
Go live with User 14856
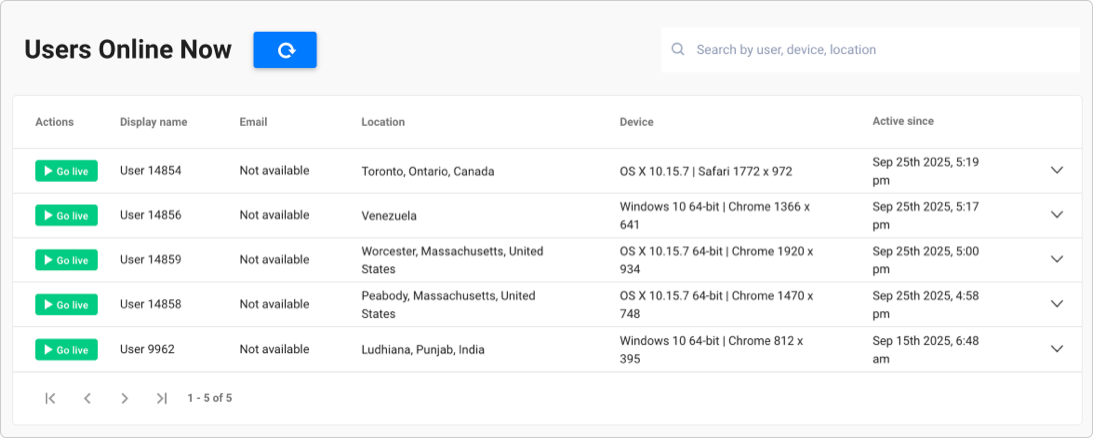click(66, 215)
